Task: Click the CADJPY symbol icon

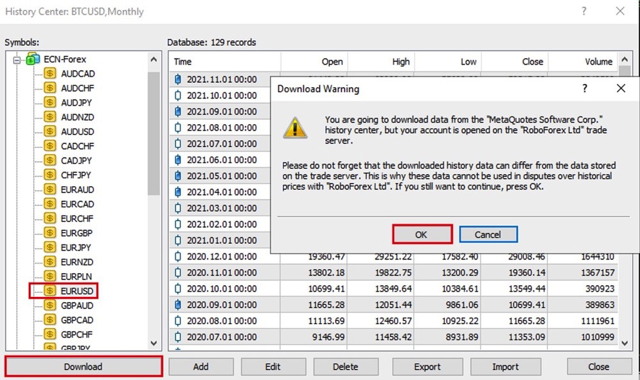Action: [50, 160]
